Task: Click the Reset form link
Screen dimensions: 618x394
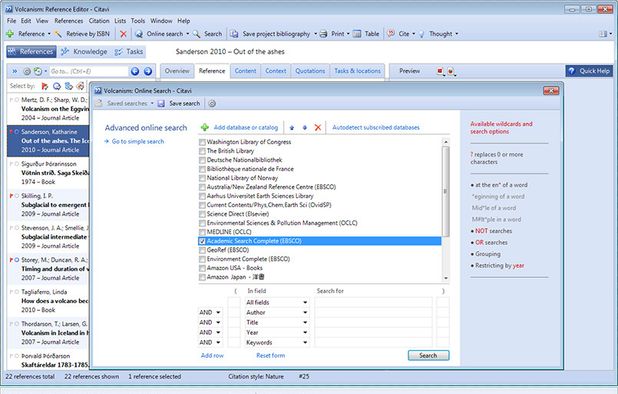Action: pyautogui.click(x=270, y=355)
